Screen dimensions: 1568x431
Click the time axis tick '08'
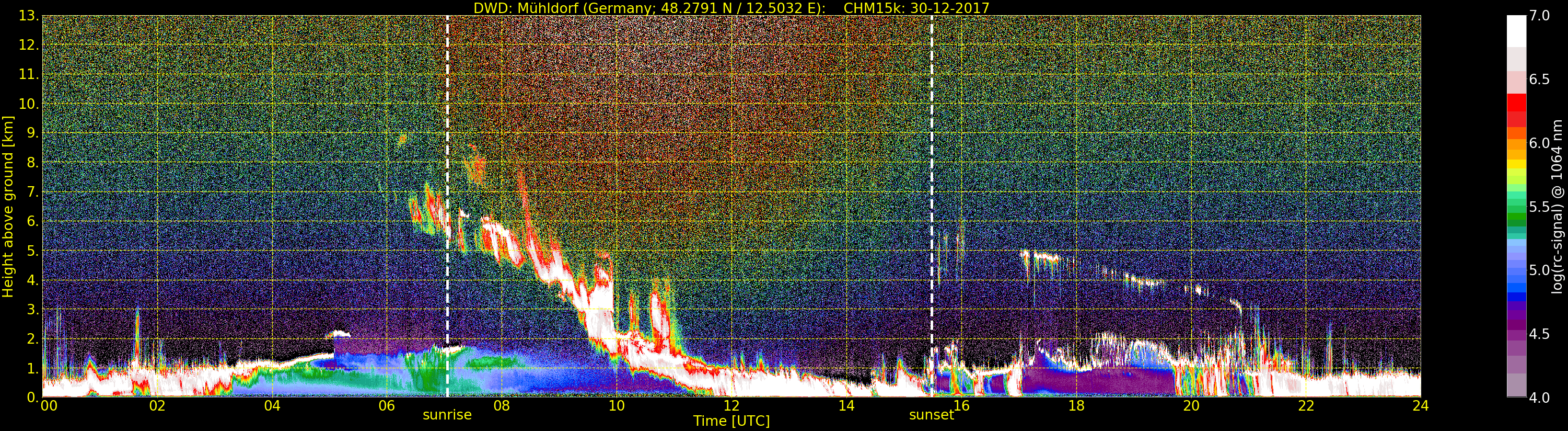502,405
